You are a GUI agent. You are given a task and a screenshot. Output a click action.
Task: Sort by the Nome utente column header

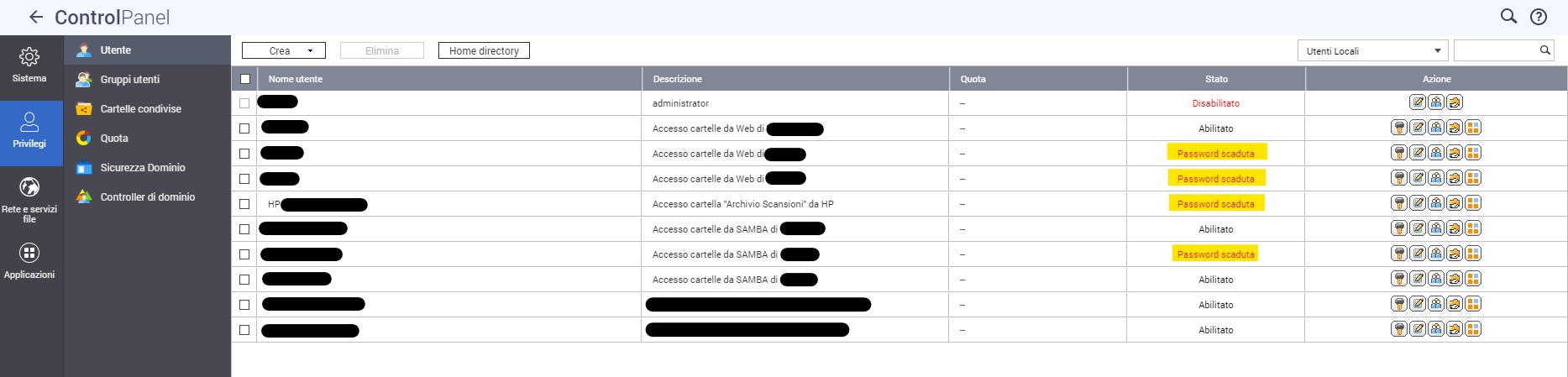296,79
